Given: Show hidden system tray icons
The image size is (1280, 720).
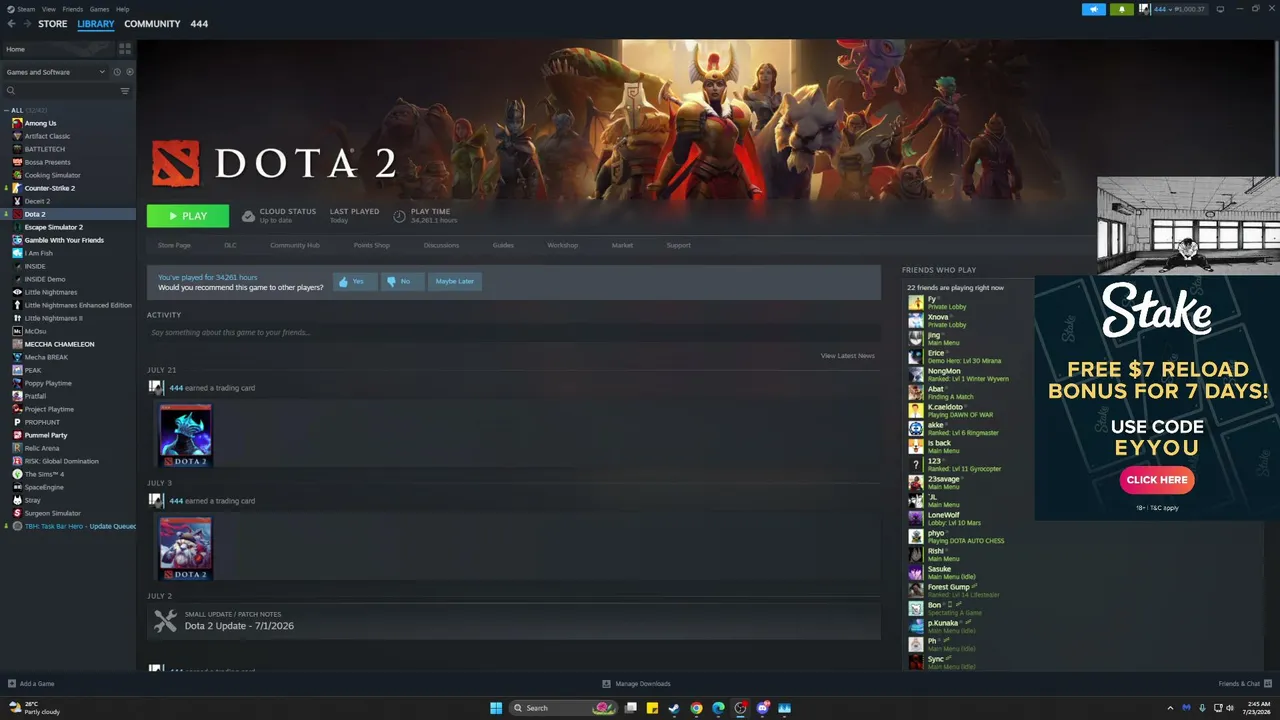Looking at the screenshot, I should (x=1170, y=708).
